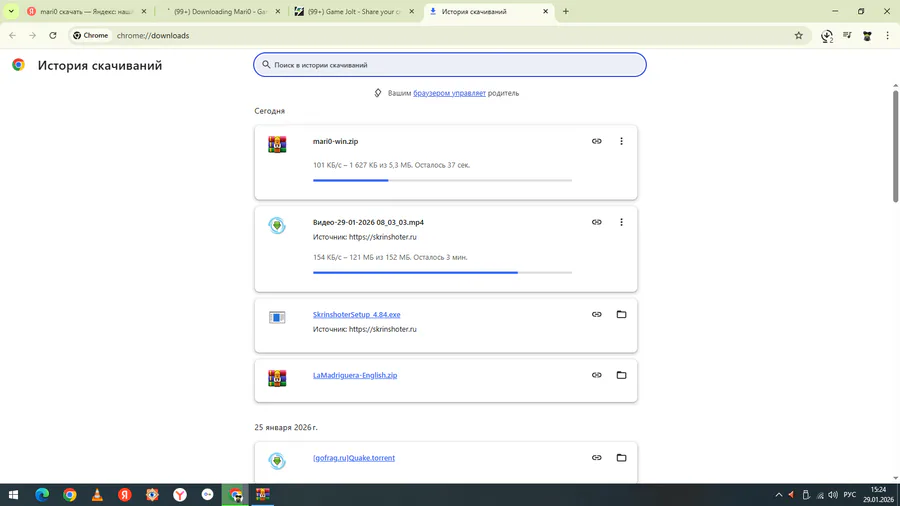Click the Видео mp4 download progress bar
Image resolution: width=900 pixels, height=506 pixels.
point(443,273)
